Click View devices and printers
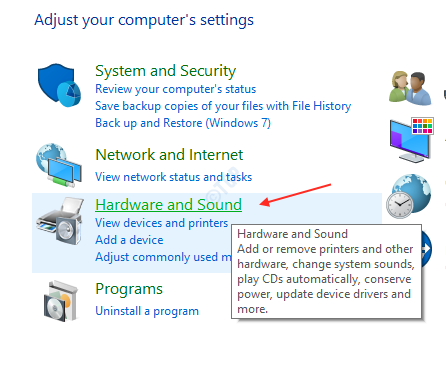 [x=161, y=223]
